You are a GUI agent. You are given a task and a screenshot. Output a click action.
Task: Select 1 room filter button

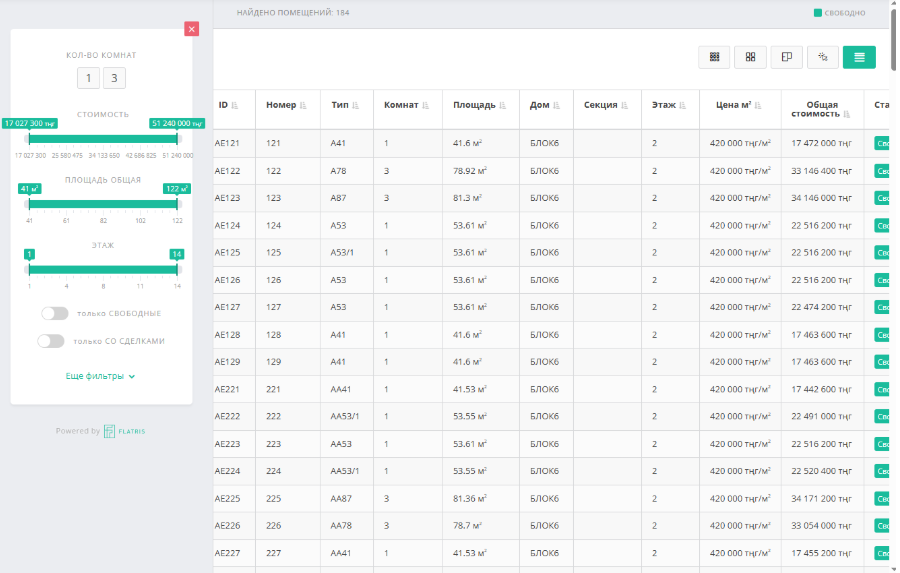tap(88, 79)
